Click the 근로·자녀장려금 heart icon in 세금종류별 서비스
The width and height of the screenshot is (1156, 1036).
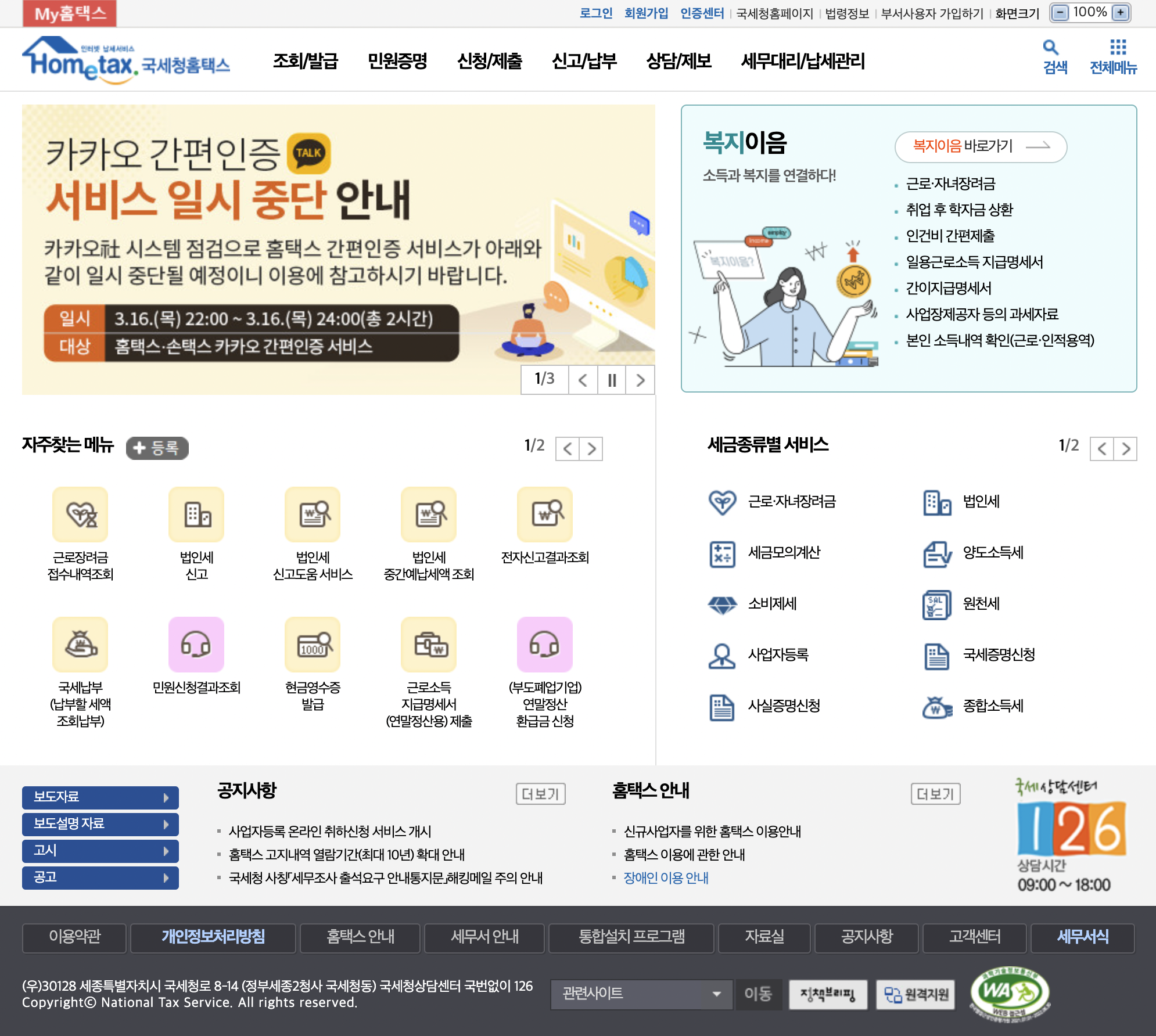click(722, 502)
